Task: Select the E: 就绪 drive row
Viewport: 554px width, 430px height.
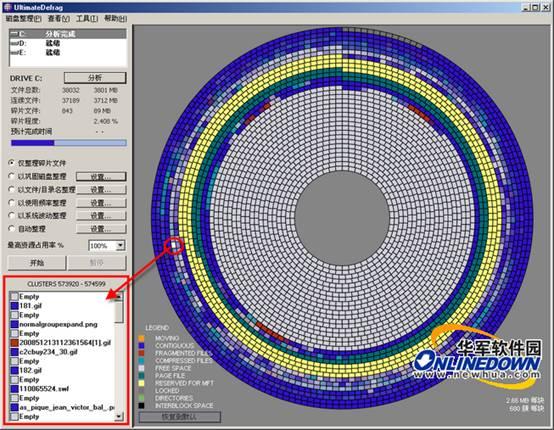Action: 68,53
